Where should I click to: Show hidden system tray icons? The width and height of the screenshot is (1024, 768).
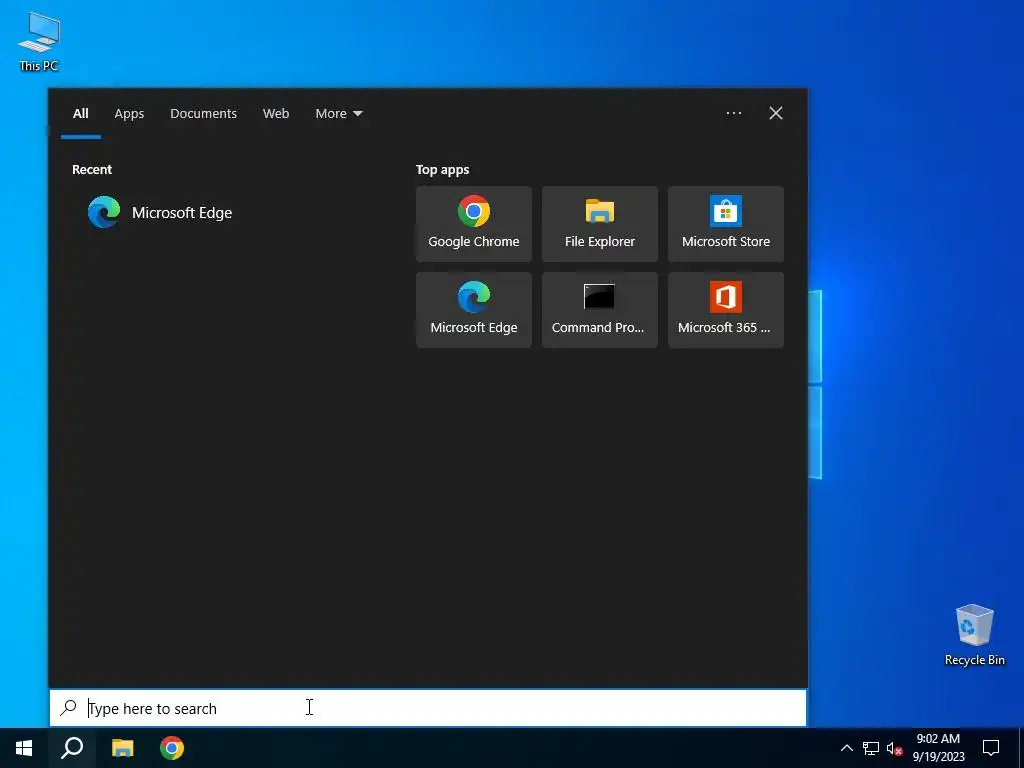(846, 748)
